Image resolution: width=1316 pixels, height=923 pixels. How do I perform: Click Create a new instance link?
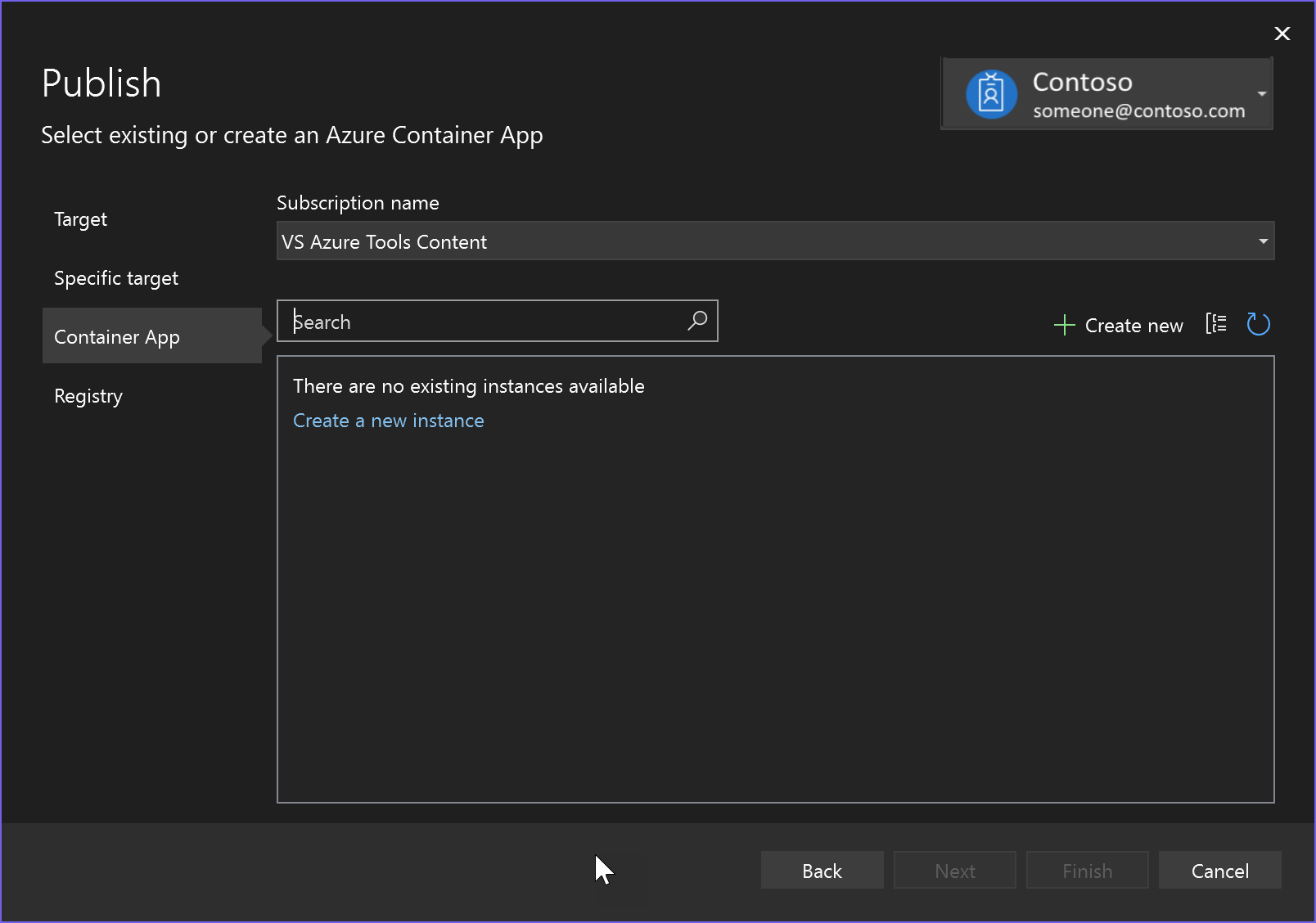388,420
